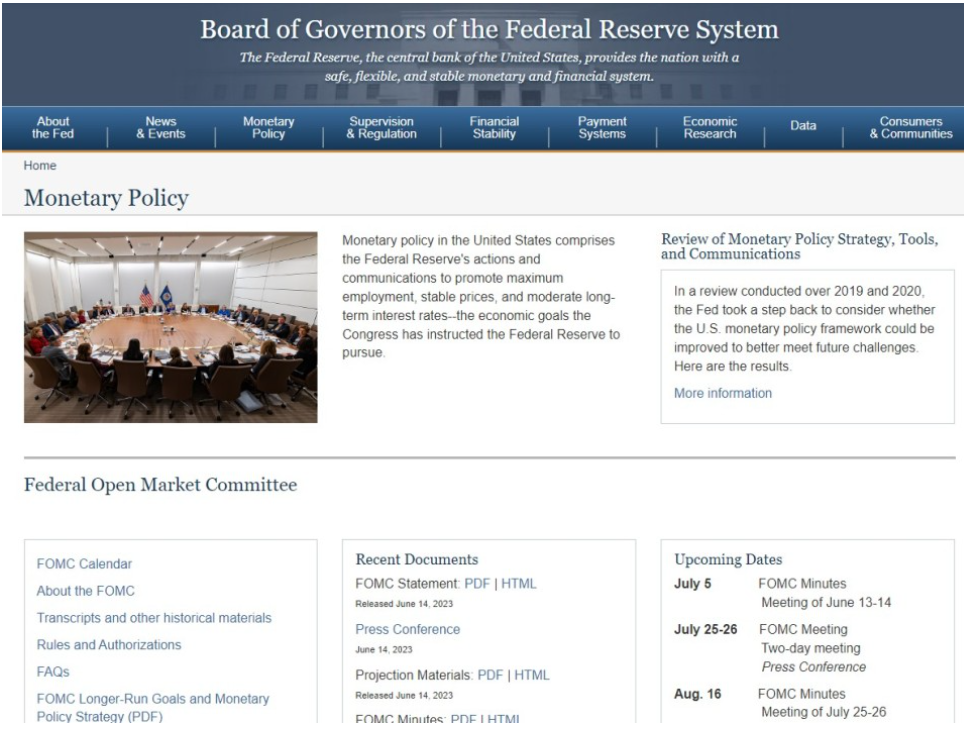Open Supervision & Regulation menu
Screen dimensions: 964x754
(x=381, y=127)
